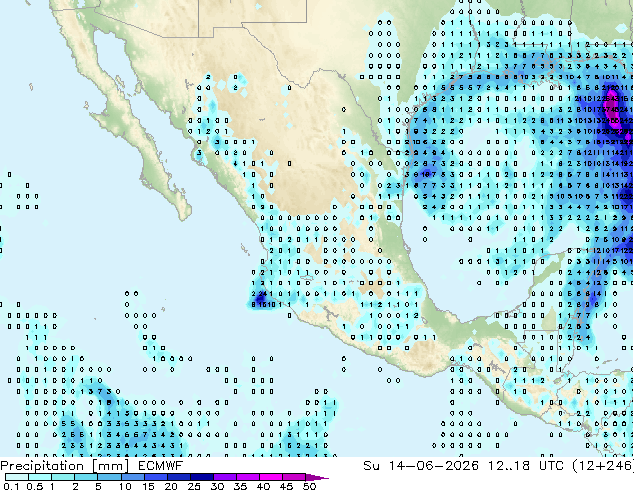Click the legend value "0.5"

35,486
